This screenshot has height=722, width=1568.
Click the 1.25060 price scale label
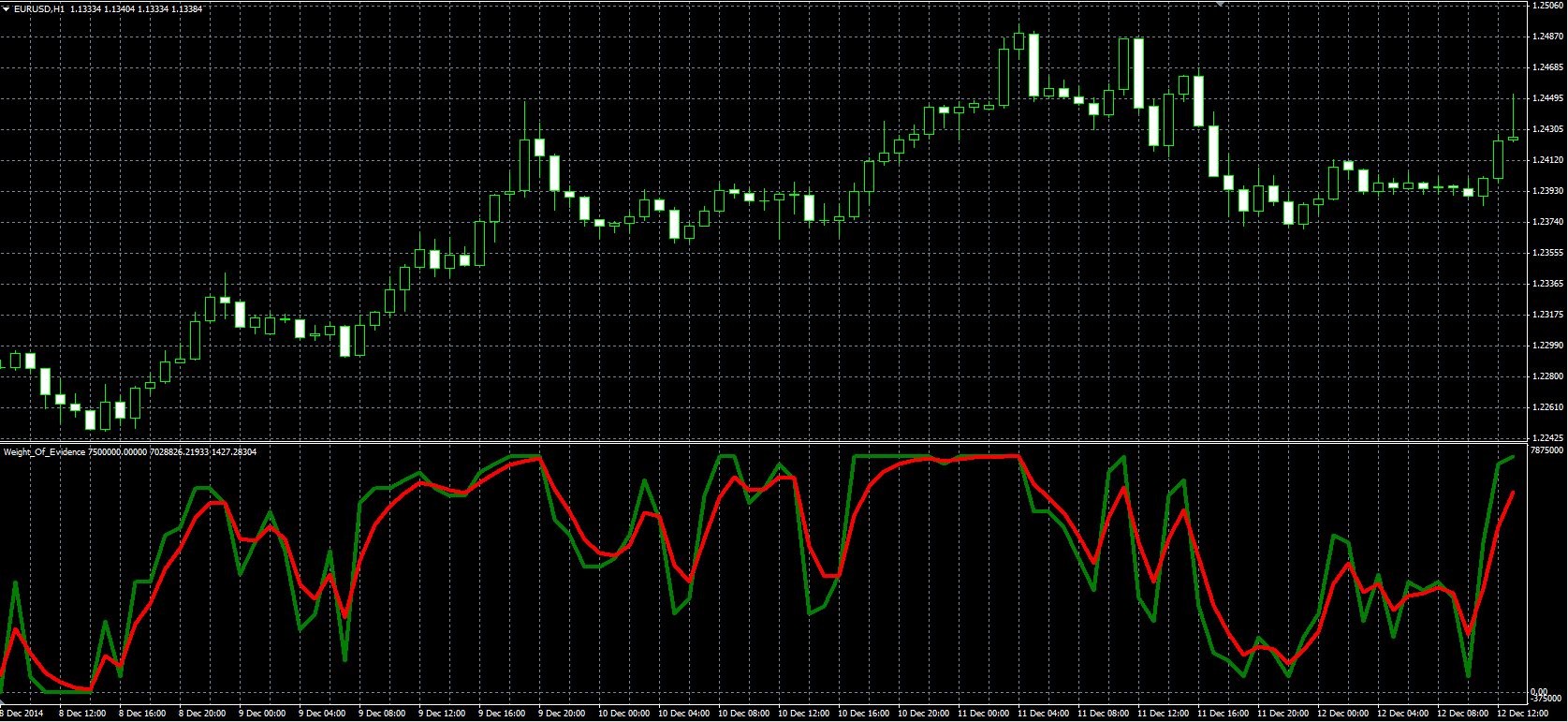tap(1549, 6)
